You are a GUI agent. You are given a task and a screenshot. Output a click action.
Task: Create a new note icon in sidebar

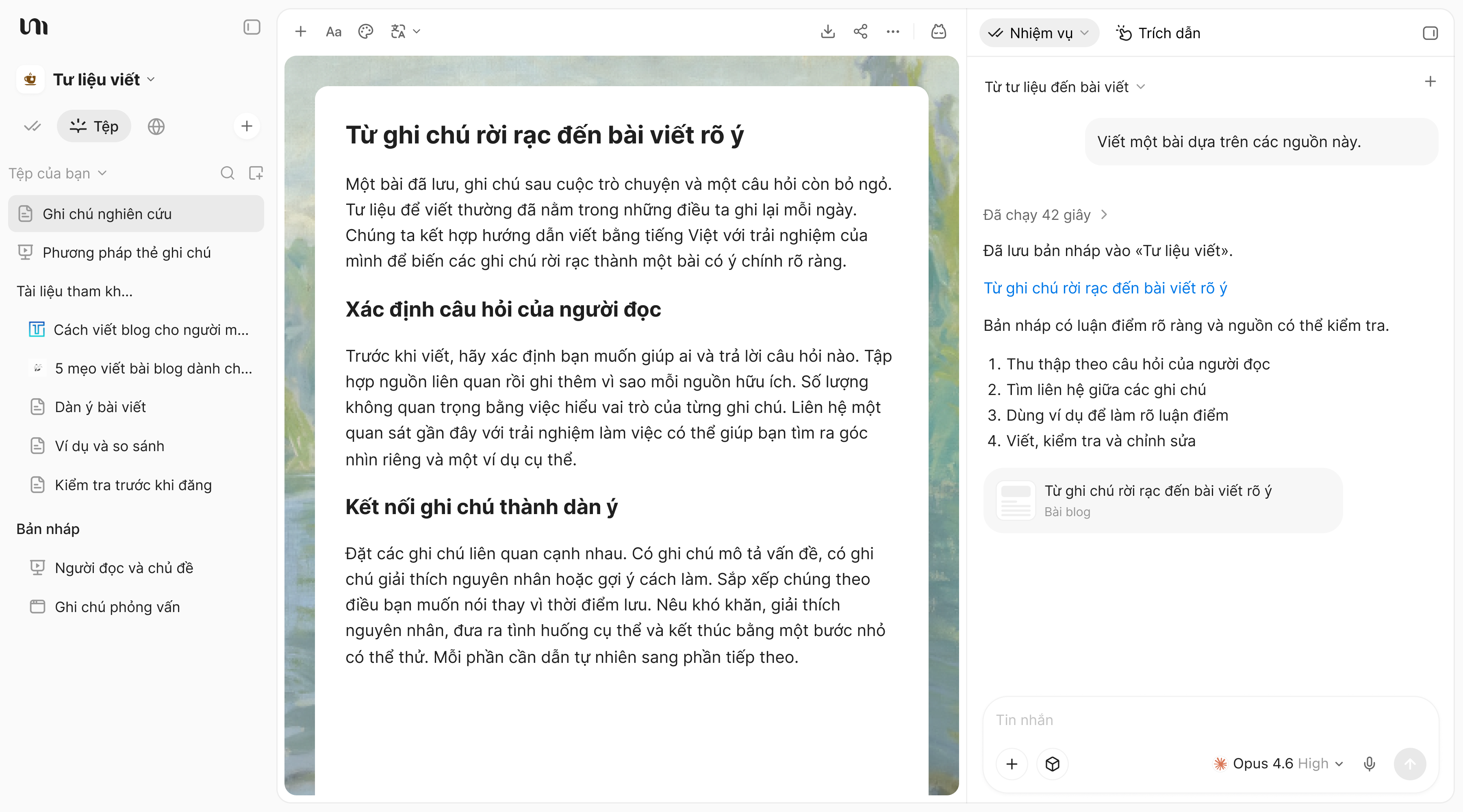tap(256, 173)
